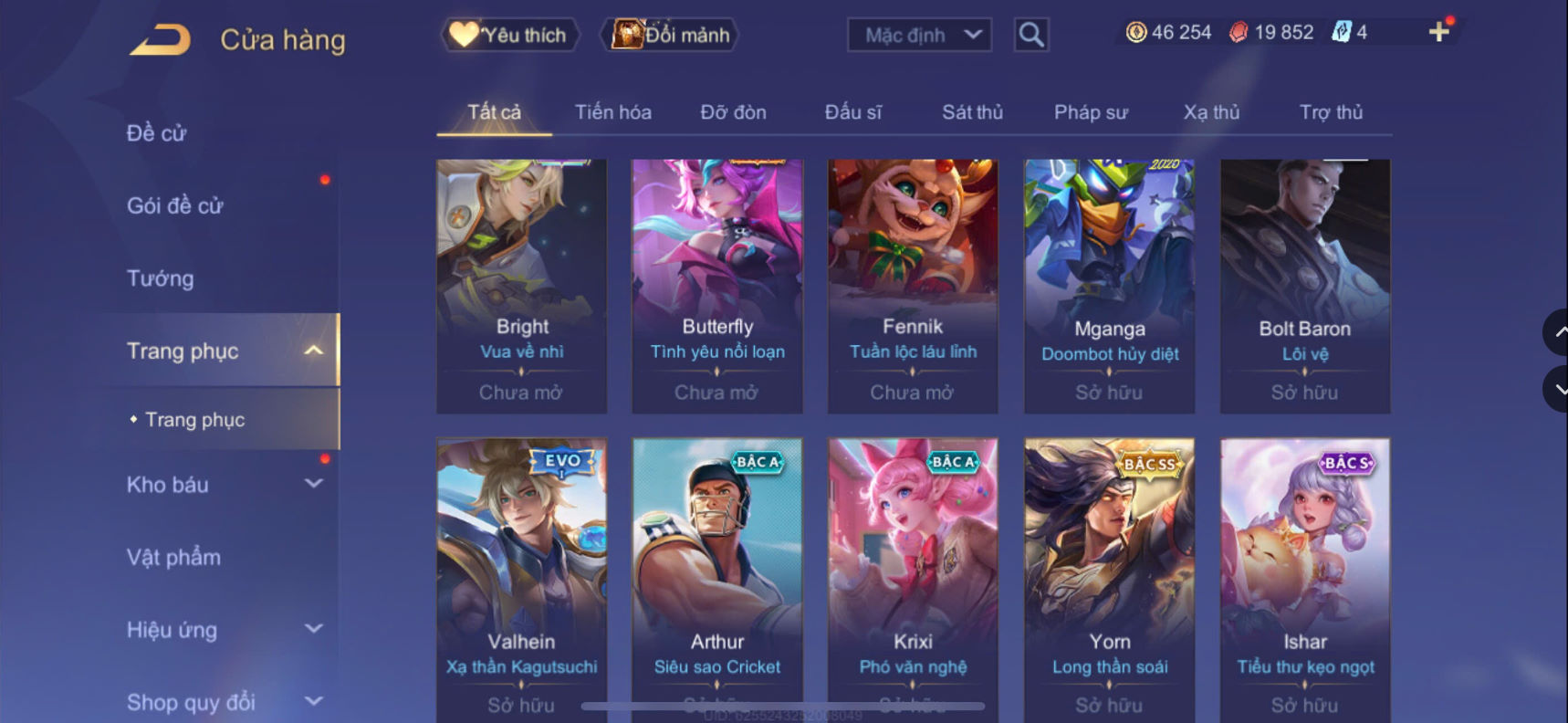Tap the golden back arrow icon

click(x=160, y=39)
